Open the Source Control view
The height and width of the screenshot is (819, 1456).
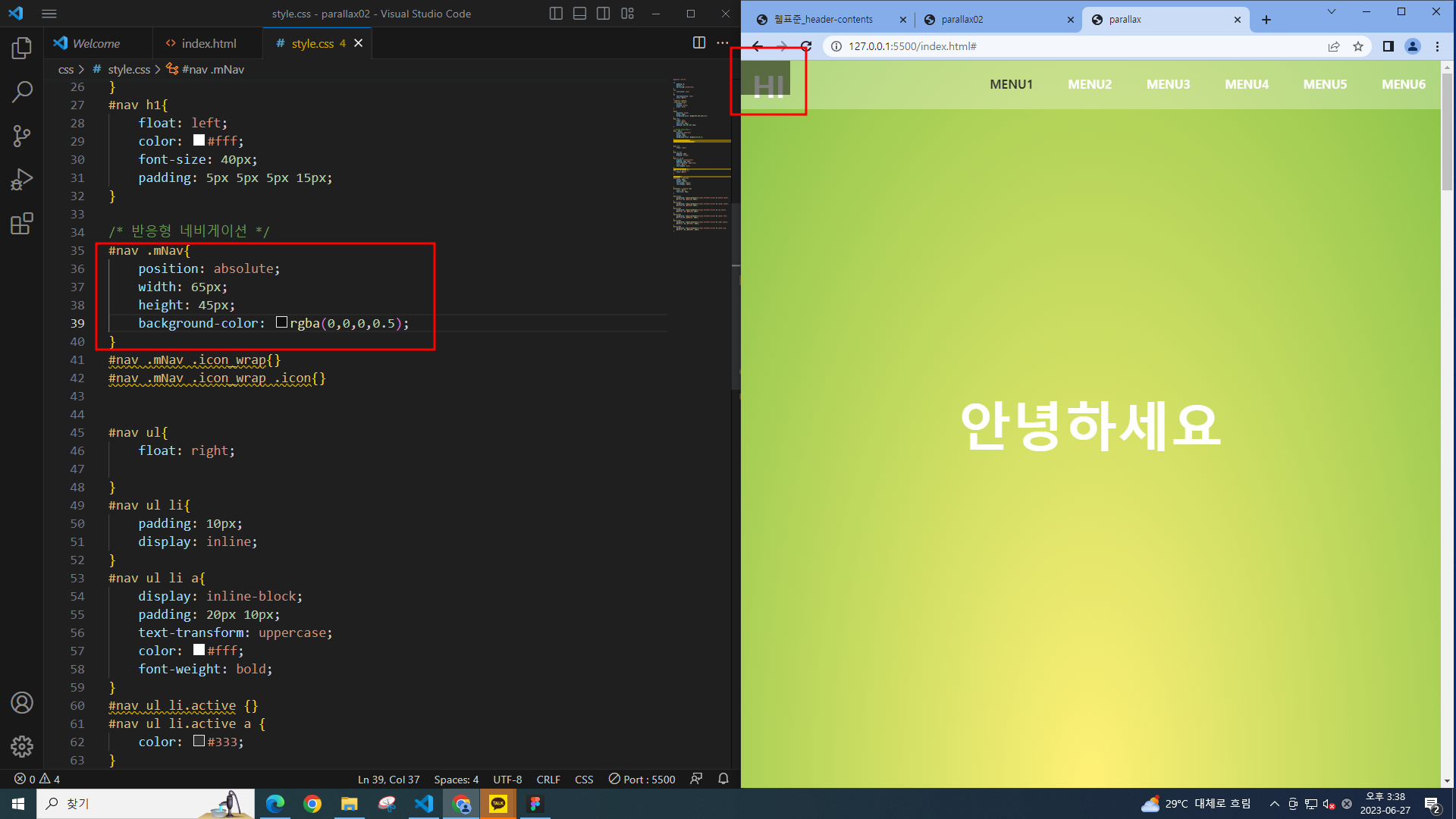click(x=22, y=136)
